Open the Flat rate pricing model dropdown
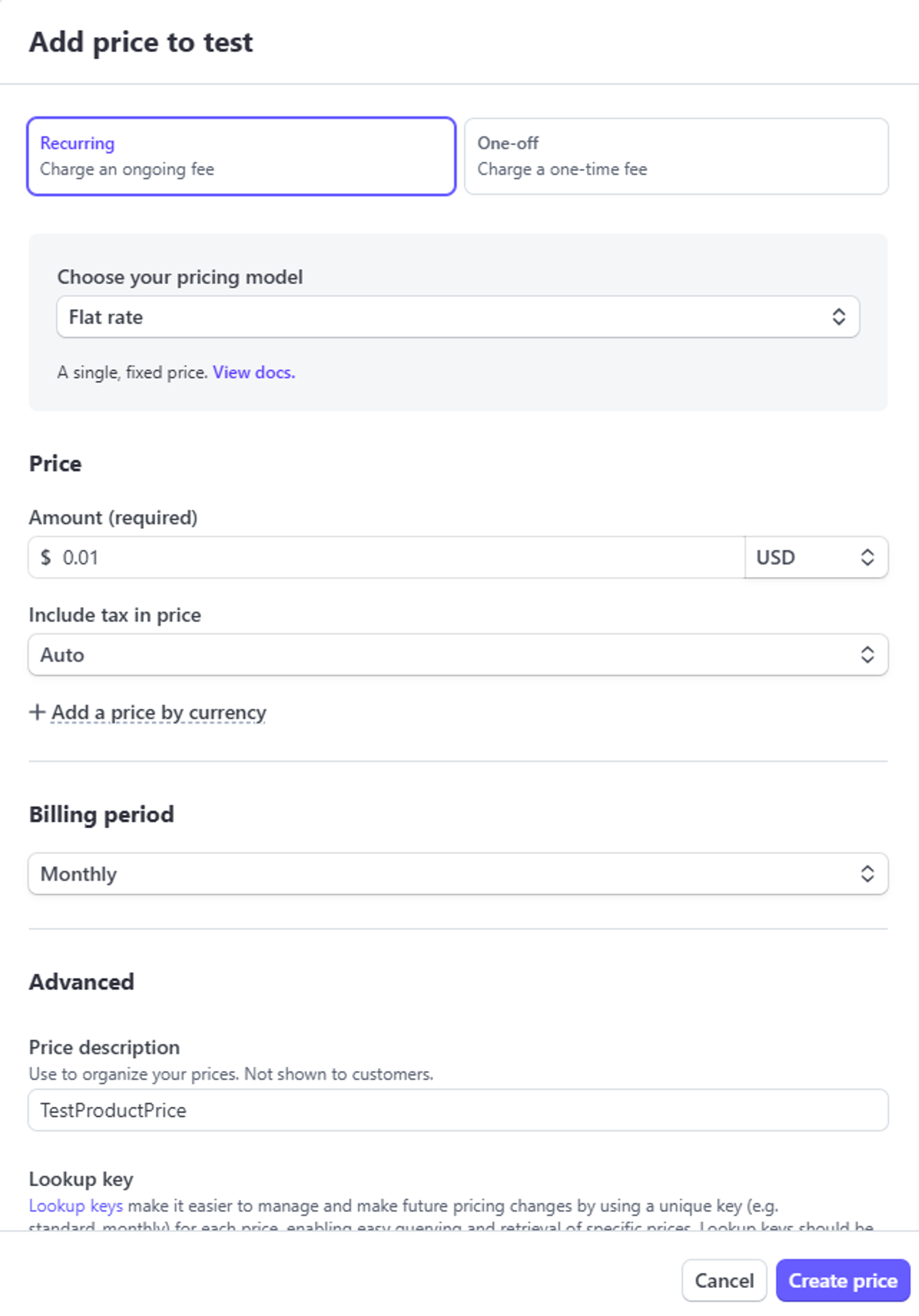919x1316 pixels. click(447, 317)
